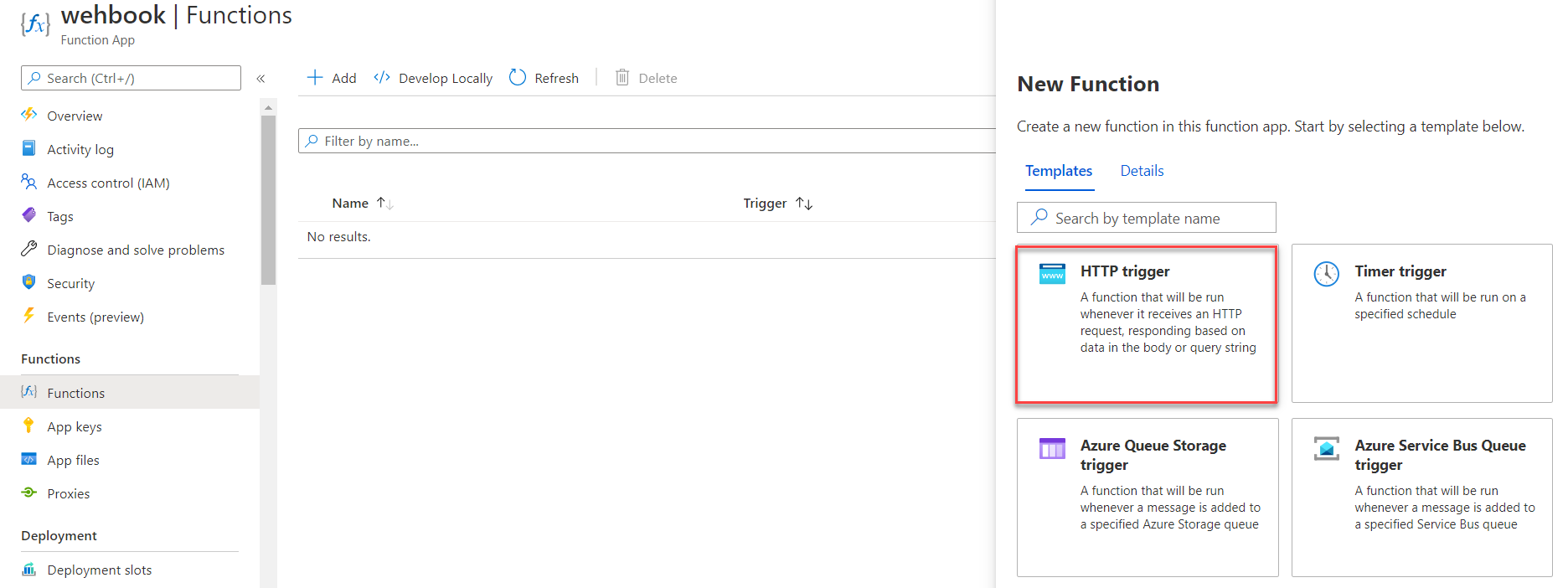Screen dimensions: 1568x588
Task: Click the Develop Locally button label
Action: pos(446,78)
